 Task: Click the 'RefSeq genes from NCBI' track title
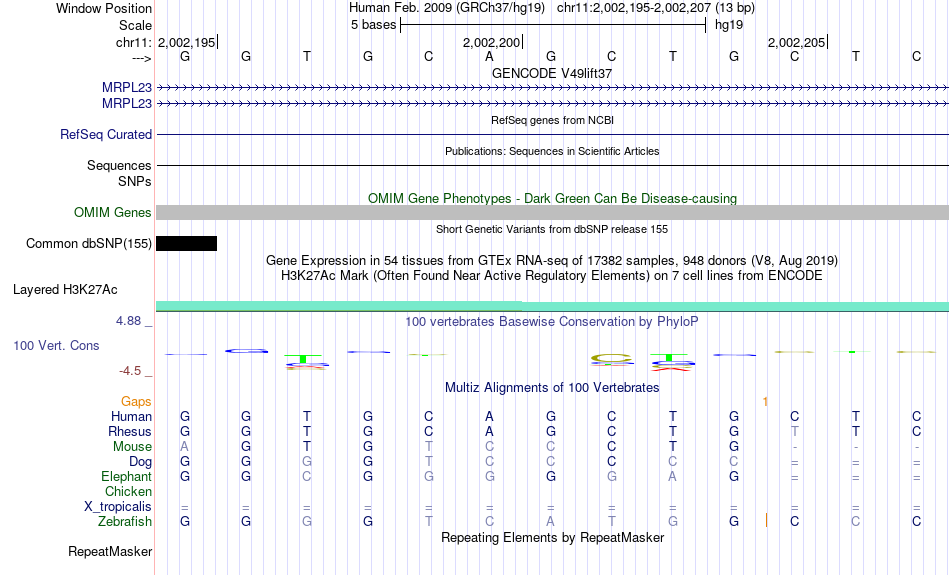552,120
